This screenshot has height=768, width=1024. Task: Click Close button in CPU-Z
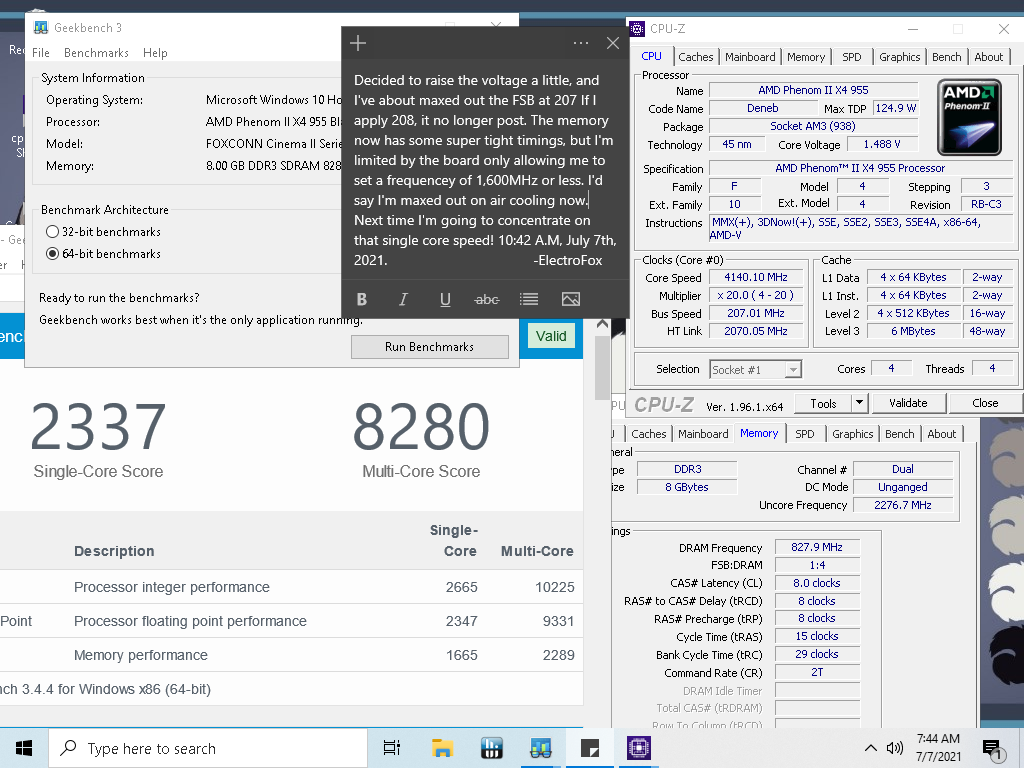click(985, 404)
